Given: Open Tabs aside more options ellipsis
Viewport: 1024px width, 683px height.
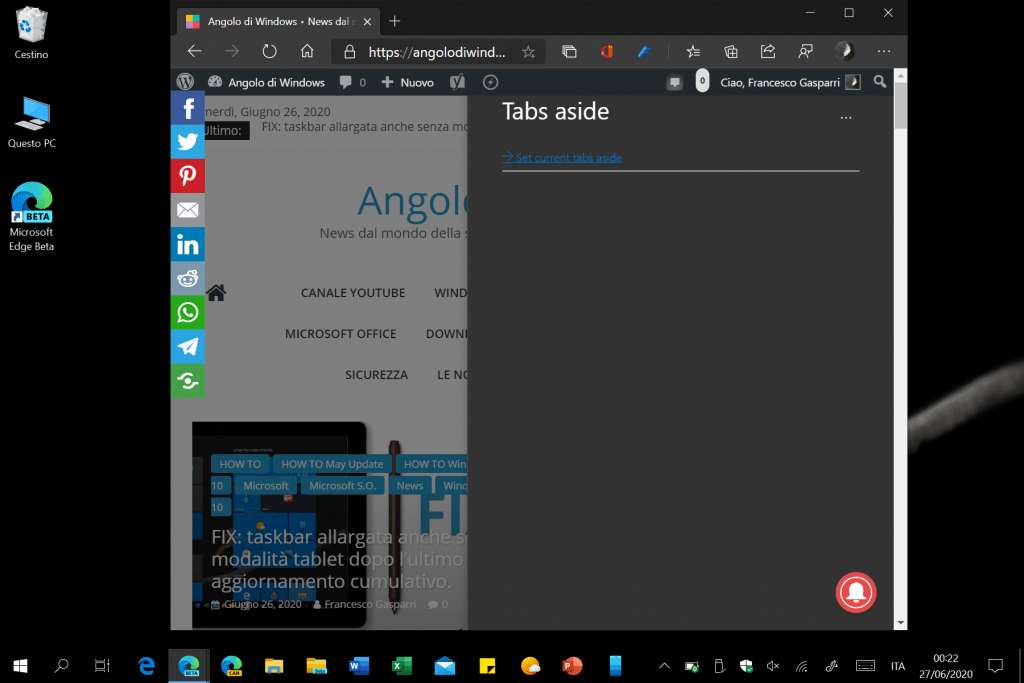Looking at the screenshot, I should tap(846, 118).
